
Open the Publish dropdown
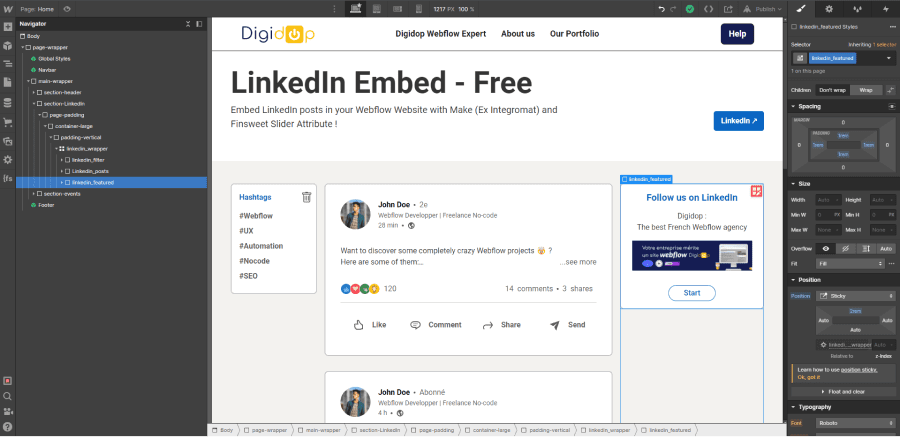coord(770,9)
